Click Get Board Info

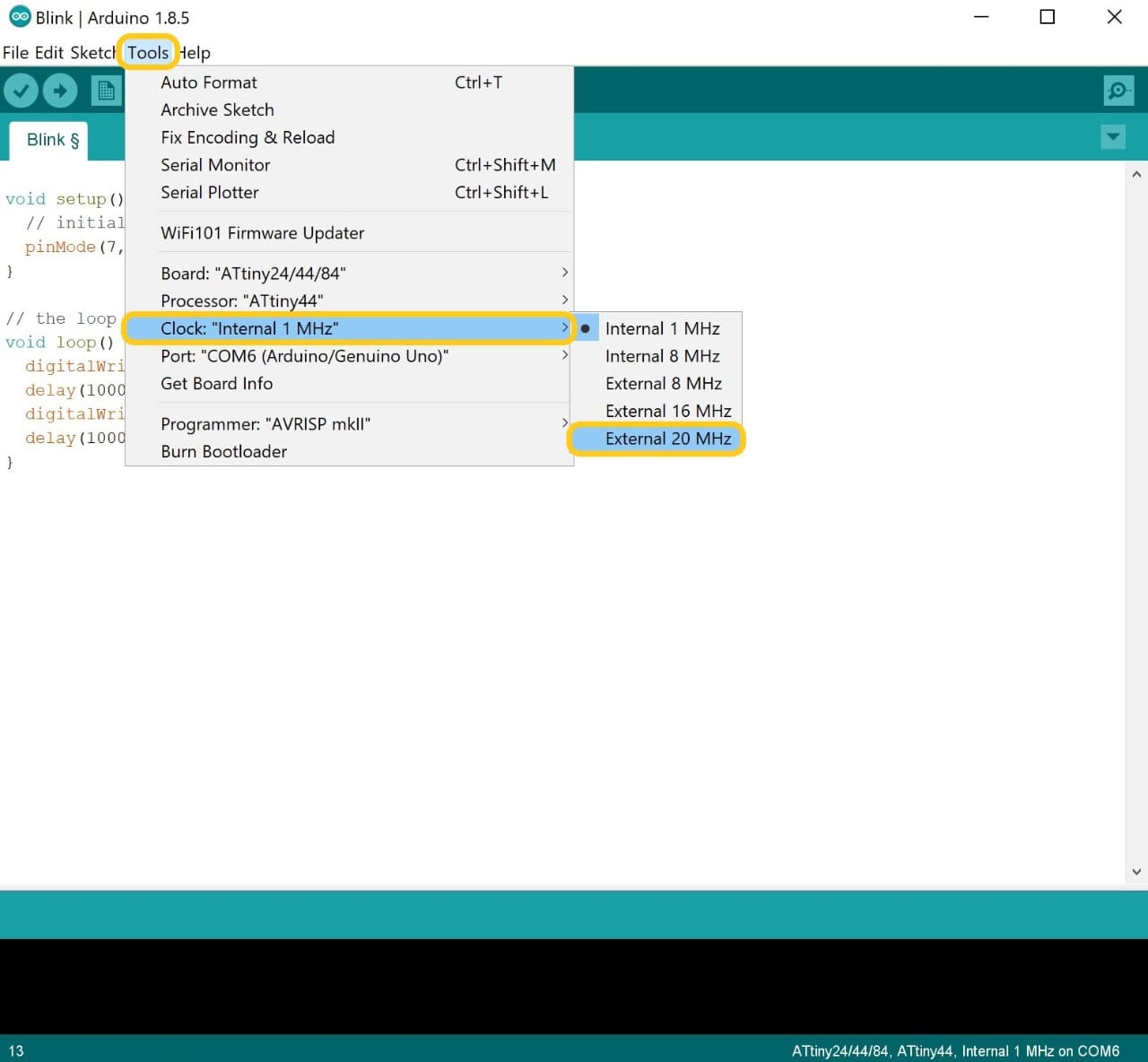click(348, 384)
